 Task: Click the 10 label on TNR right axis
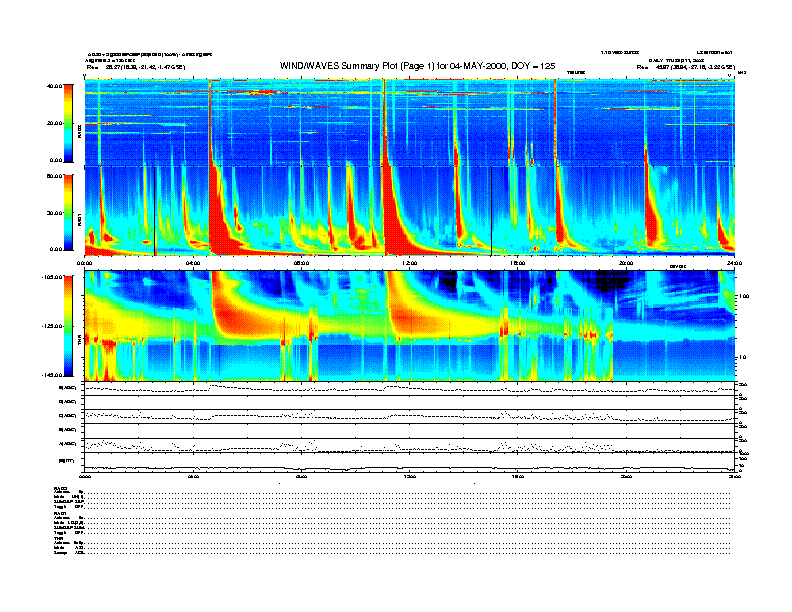tap(742, 358)
